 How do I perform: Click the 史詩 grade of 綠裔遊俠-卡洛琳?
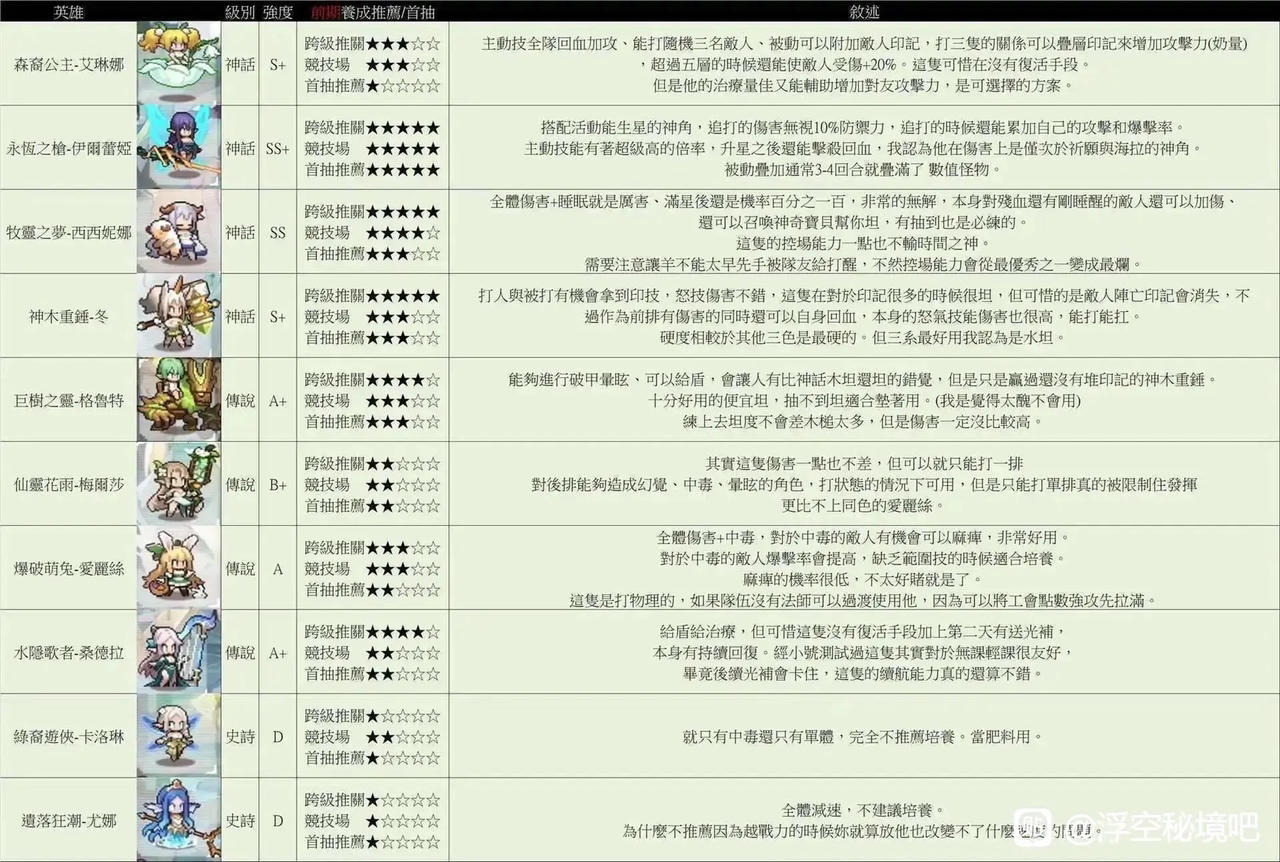tap(240, 736)
